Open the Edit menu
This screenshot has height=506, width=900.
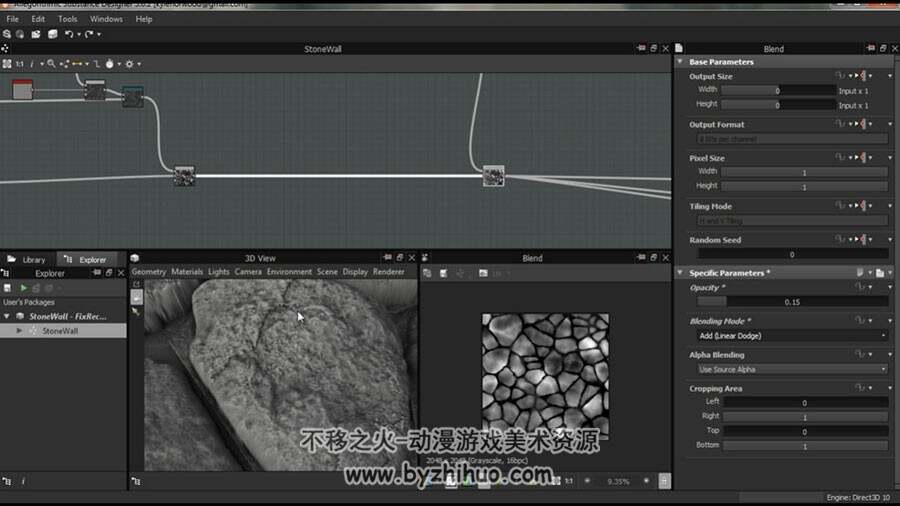[38, 19]
